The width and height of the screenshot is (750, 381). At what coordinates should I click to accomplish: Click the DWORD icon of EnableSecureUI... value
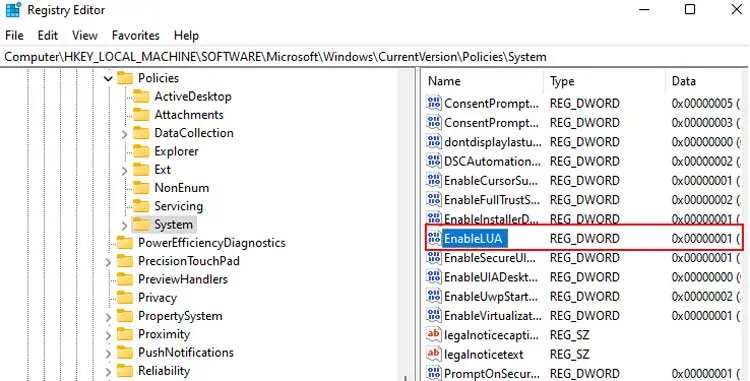(434, 258)
